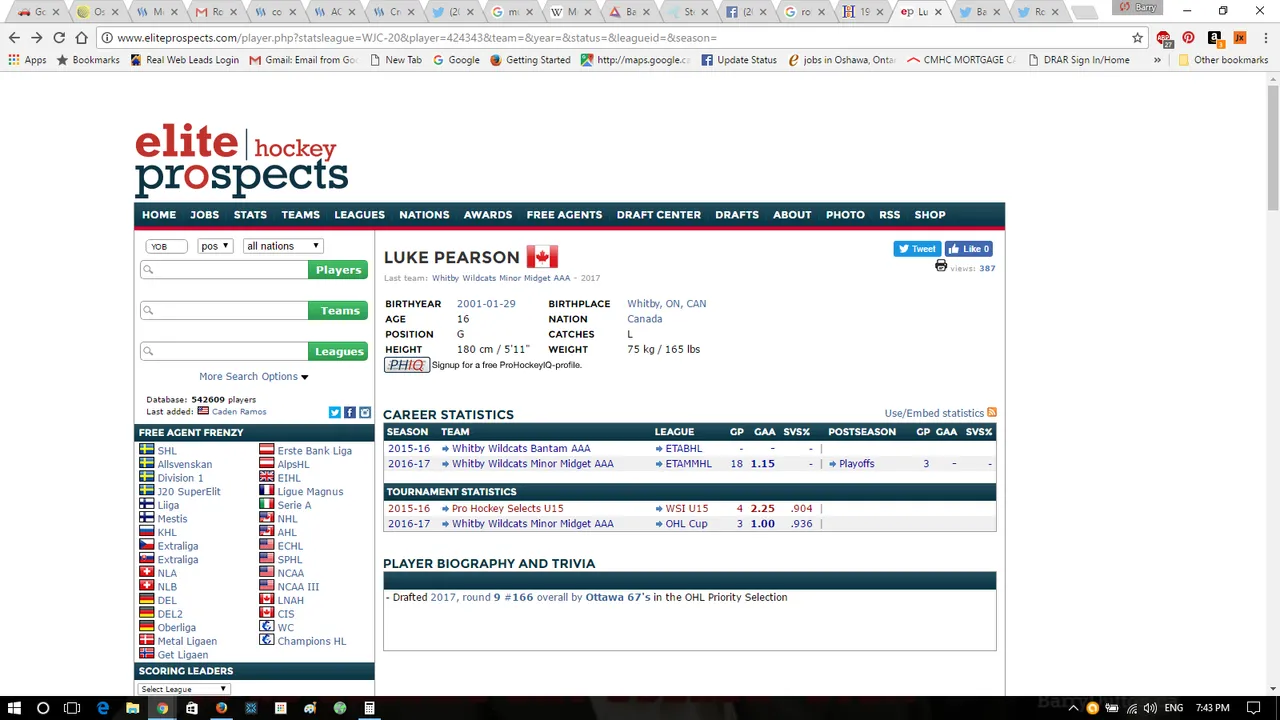Click the browser address bar URL
This screenshot has height=720, width=1280.
(x=417, y=38)
